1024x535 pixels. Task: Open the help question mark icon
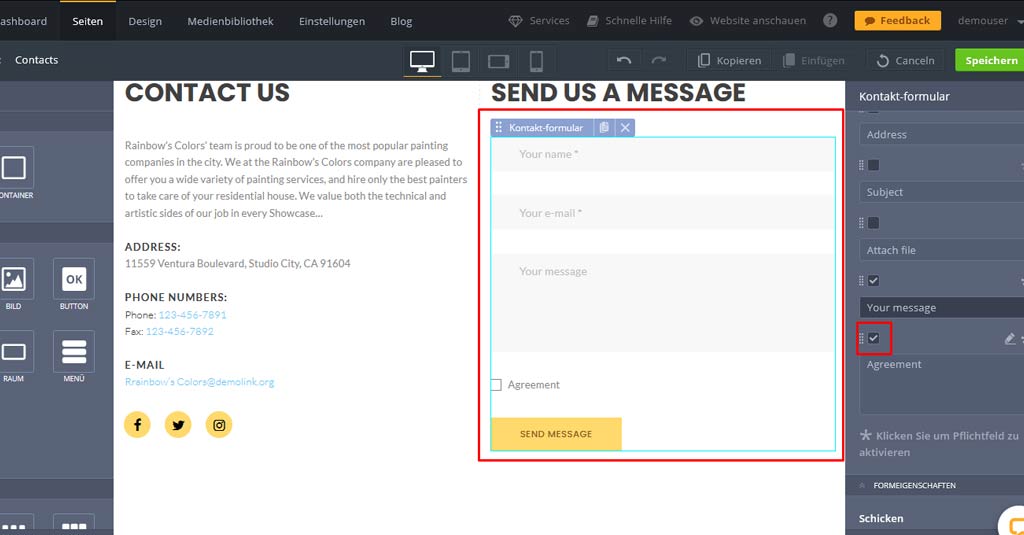(x=830, y=21)
